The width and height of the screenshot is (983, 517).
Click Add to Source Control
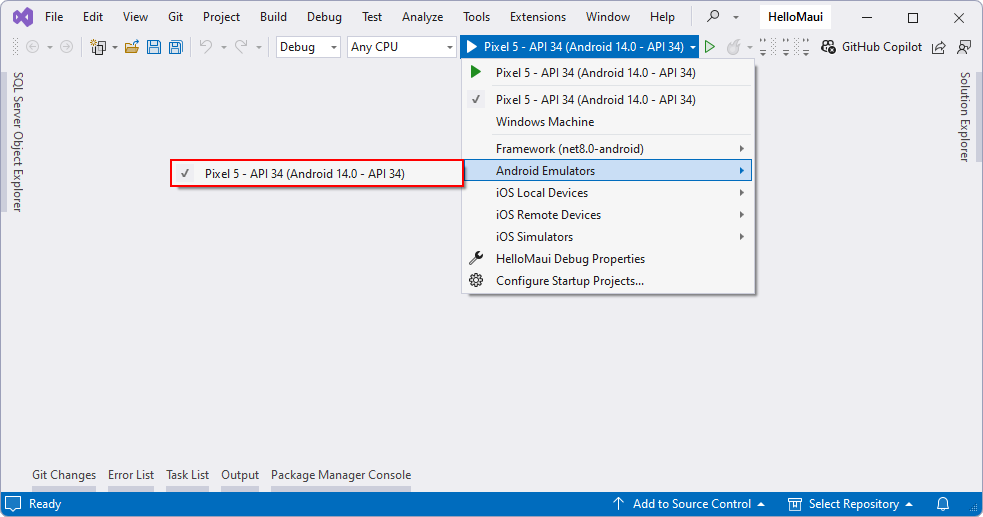[x=688, y=504]
